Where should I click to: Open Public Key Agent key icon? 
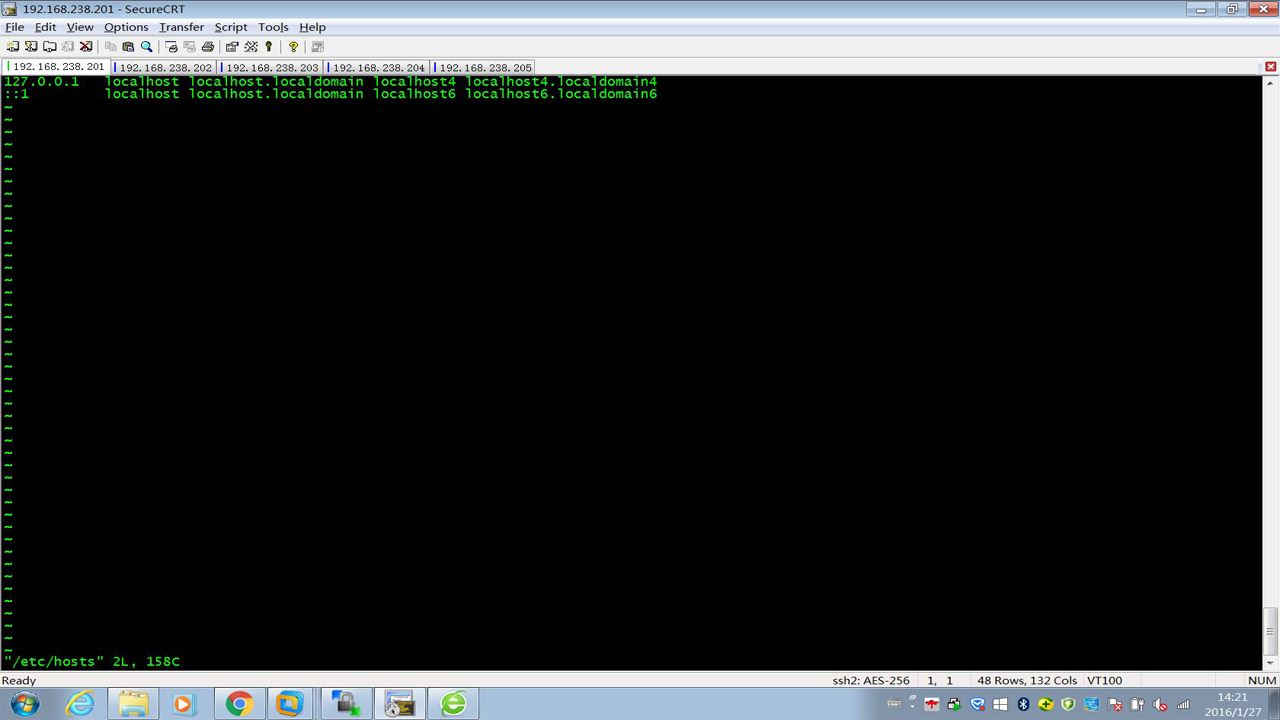(268, 47)
